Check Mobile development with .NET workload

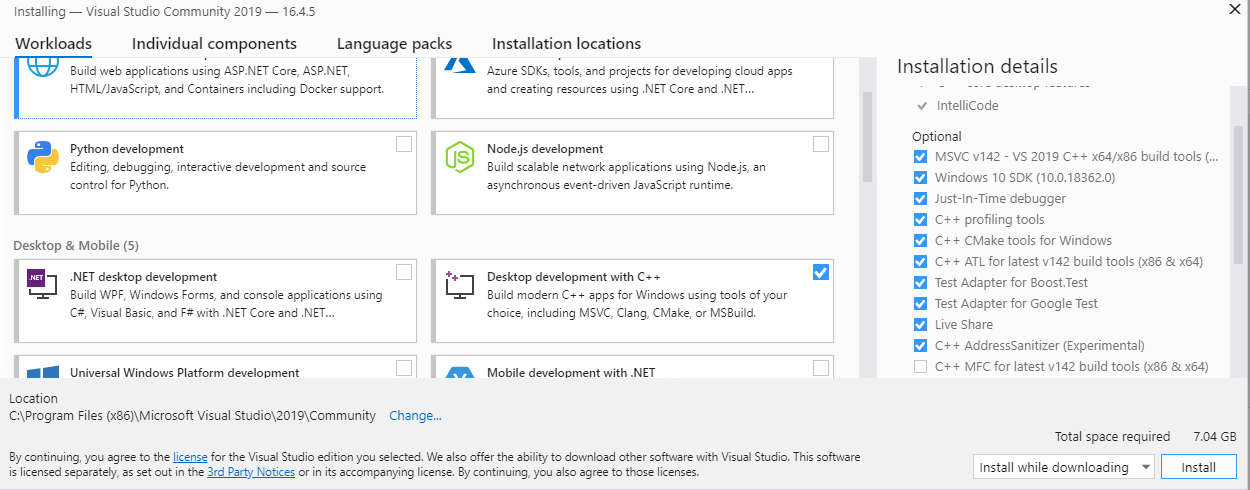coord(821,368)
